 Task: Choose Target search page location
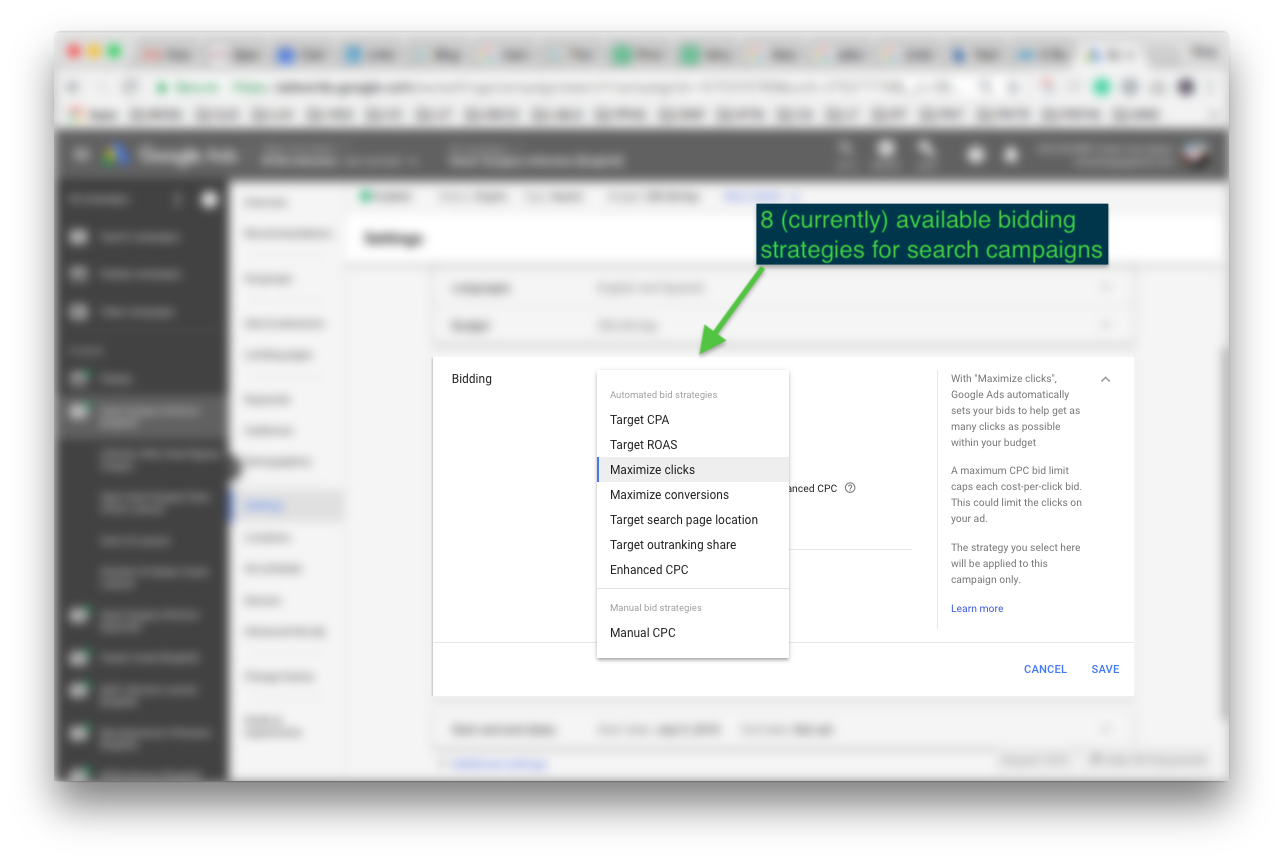coord(692,520)
